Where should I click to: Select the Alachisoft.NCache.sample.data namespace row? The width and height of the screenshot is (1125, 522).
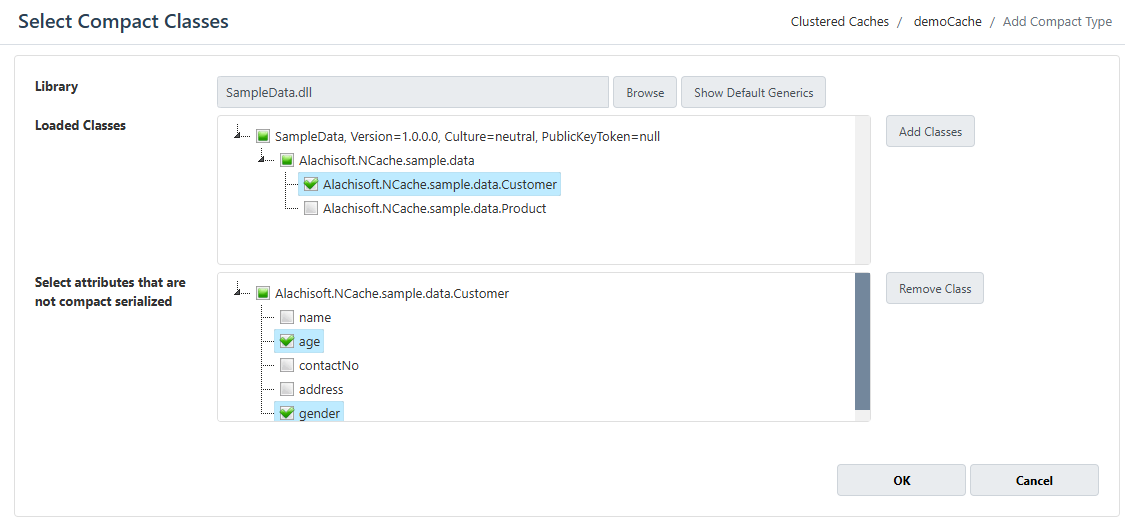click(x=387, y=160)
